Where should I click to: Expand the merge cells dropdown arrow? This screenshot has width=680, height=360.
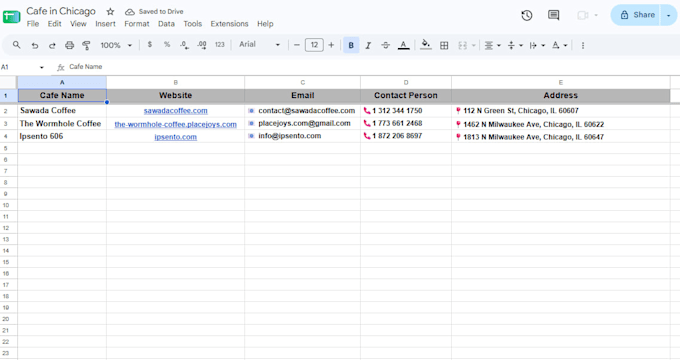(x=474, y=45)
